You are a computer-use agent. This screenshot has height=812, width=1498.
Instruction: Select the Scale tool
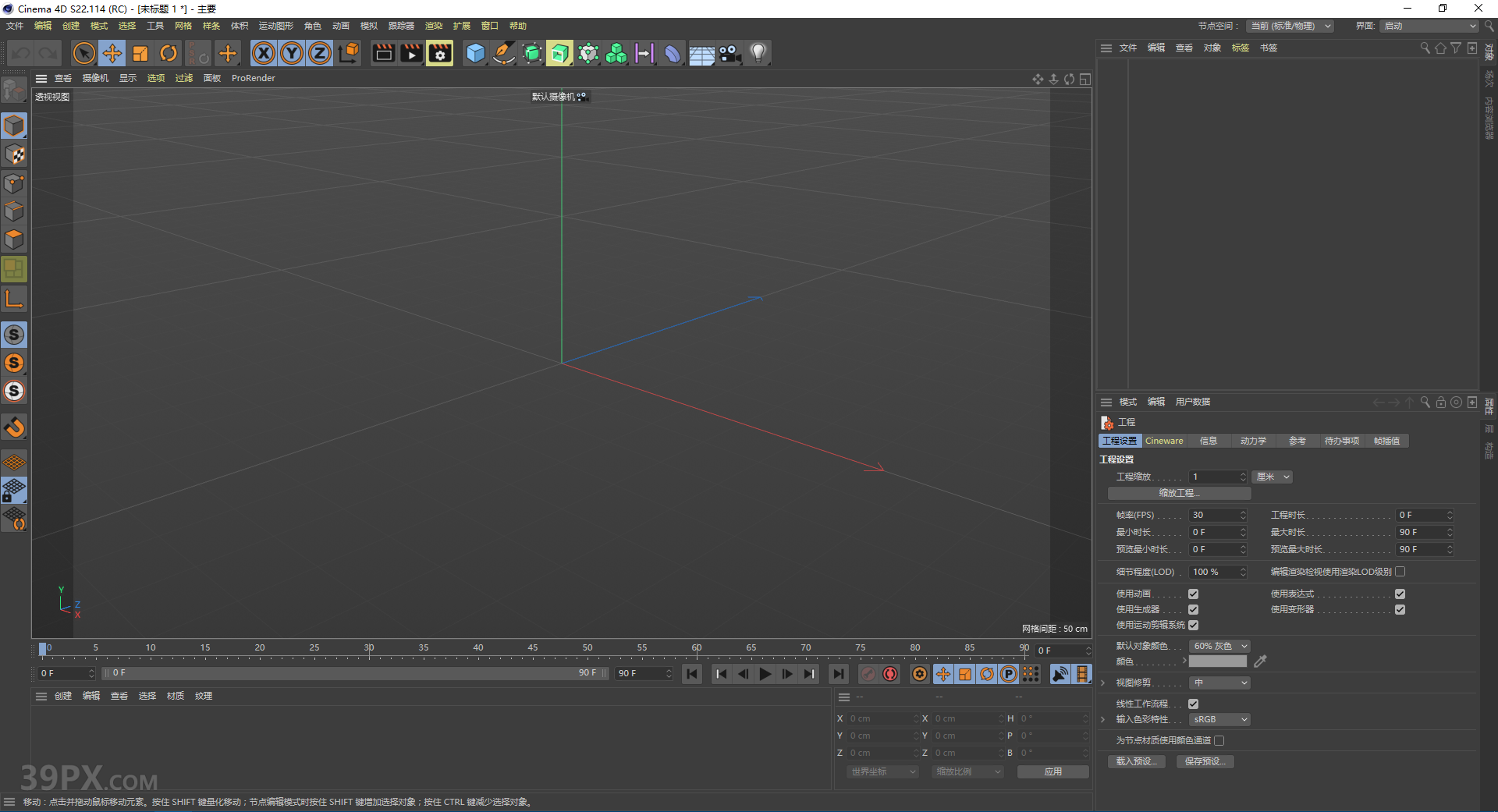tap(140, 53)
